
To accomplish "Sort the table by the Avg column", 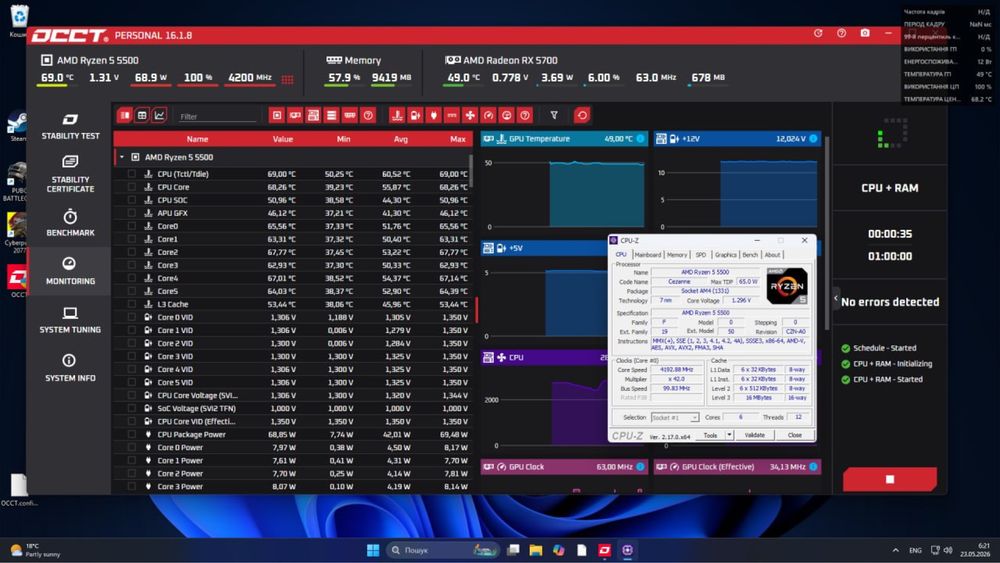I will 401,138.
